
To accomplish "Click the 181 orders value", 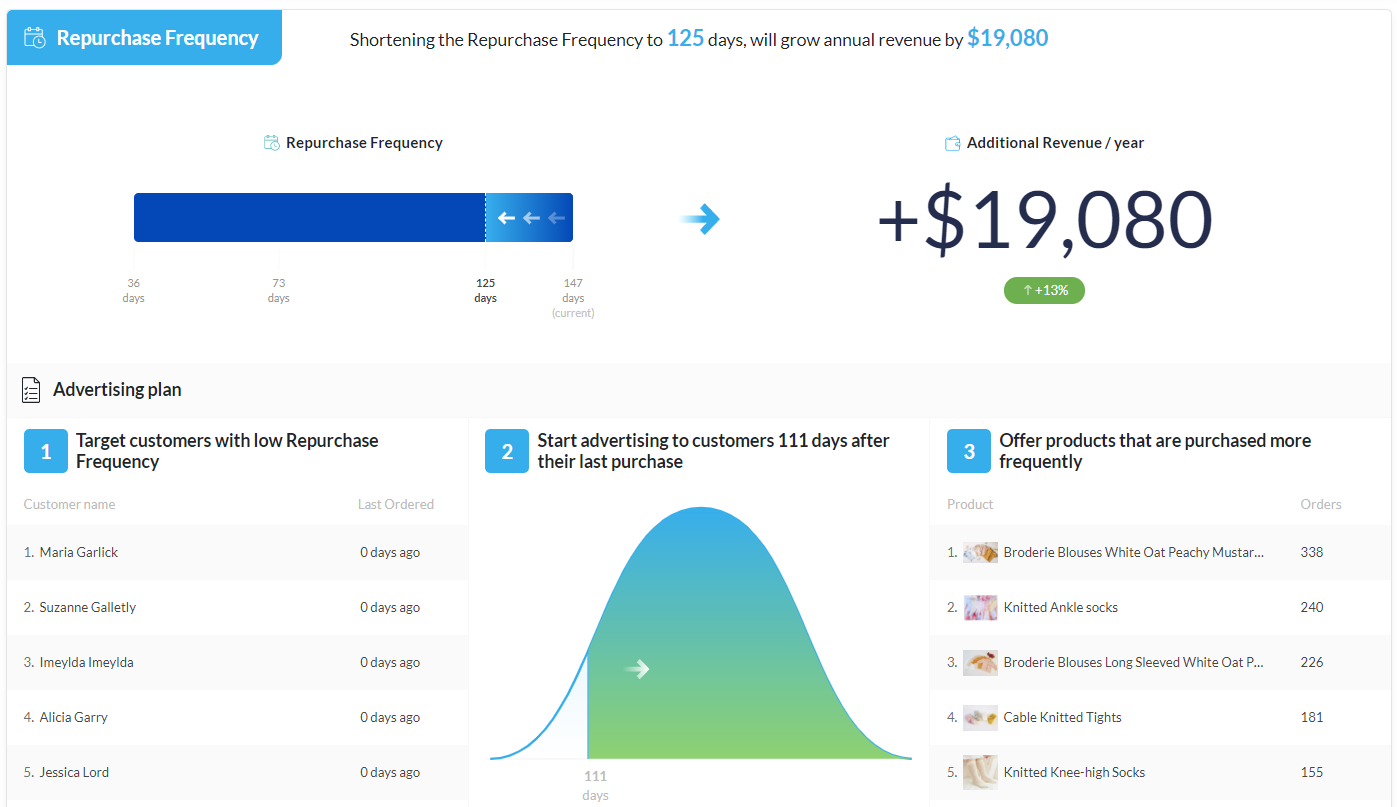I will (x=1312, y=717).
